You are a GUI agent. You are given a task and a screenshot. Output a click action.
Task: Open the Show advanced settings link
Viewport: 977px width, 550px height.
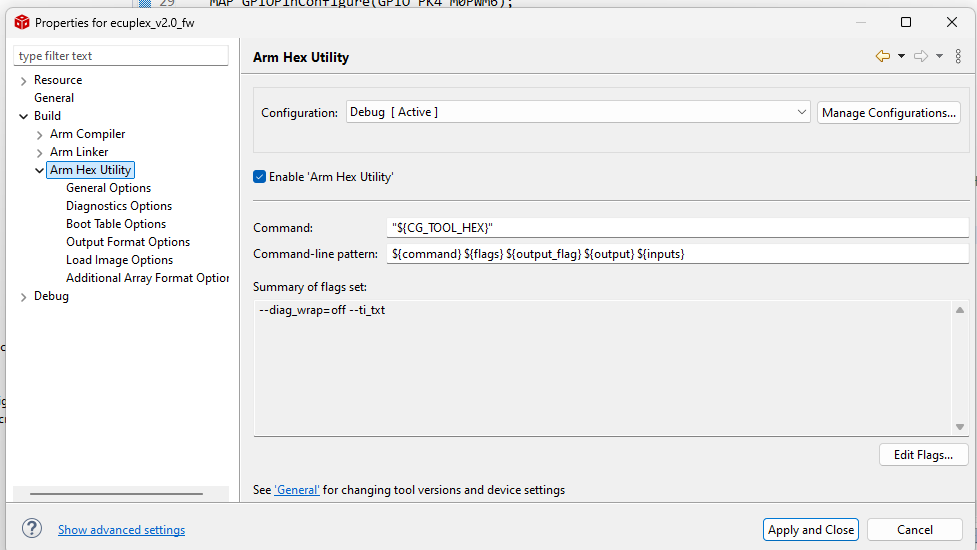pyautogui.click(x=122, y=529)
